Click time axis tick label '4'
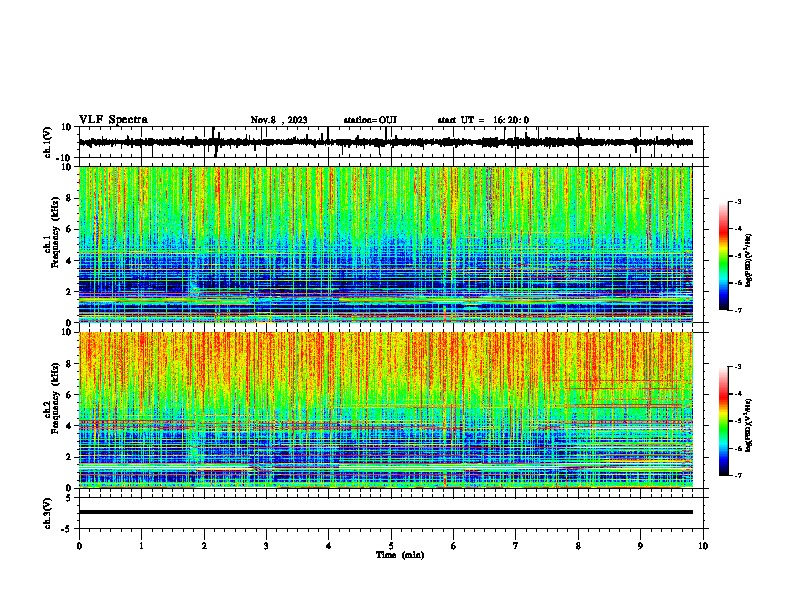This screenshot has height=612, width=792. click(x=329, y=546)
